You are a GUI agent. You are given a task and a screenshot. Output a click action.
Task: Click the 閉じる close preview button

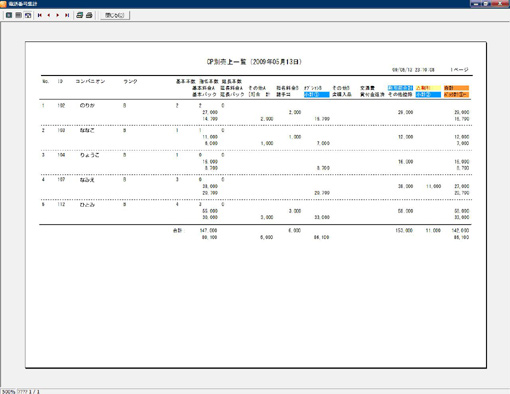(115, 15)
